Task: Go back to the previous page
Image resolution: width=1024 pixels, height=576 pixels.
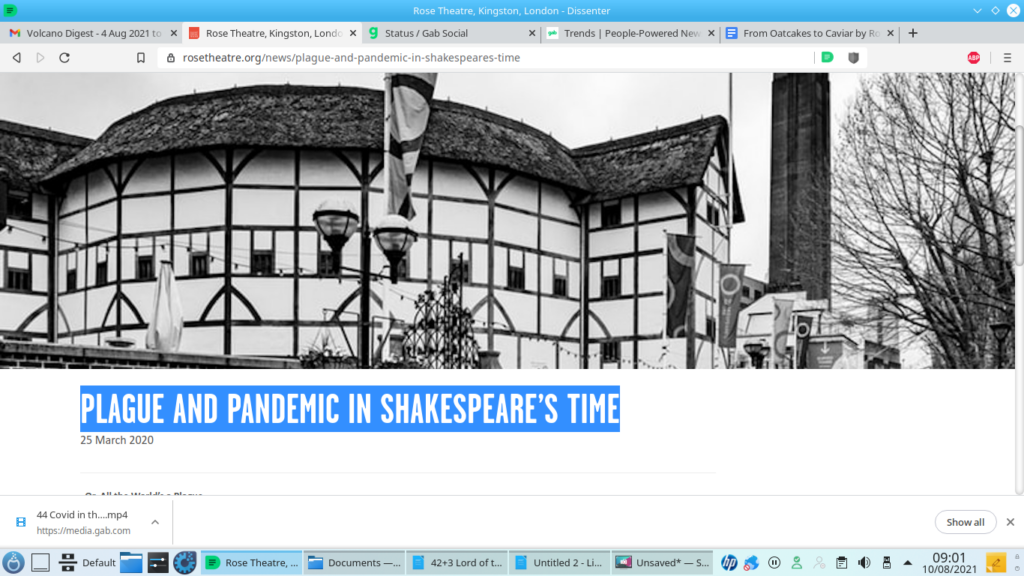Action: pyautogui.click(x=17, y=57)
